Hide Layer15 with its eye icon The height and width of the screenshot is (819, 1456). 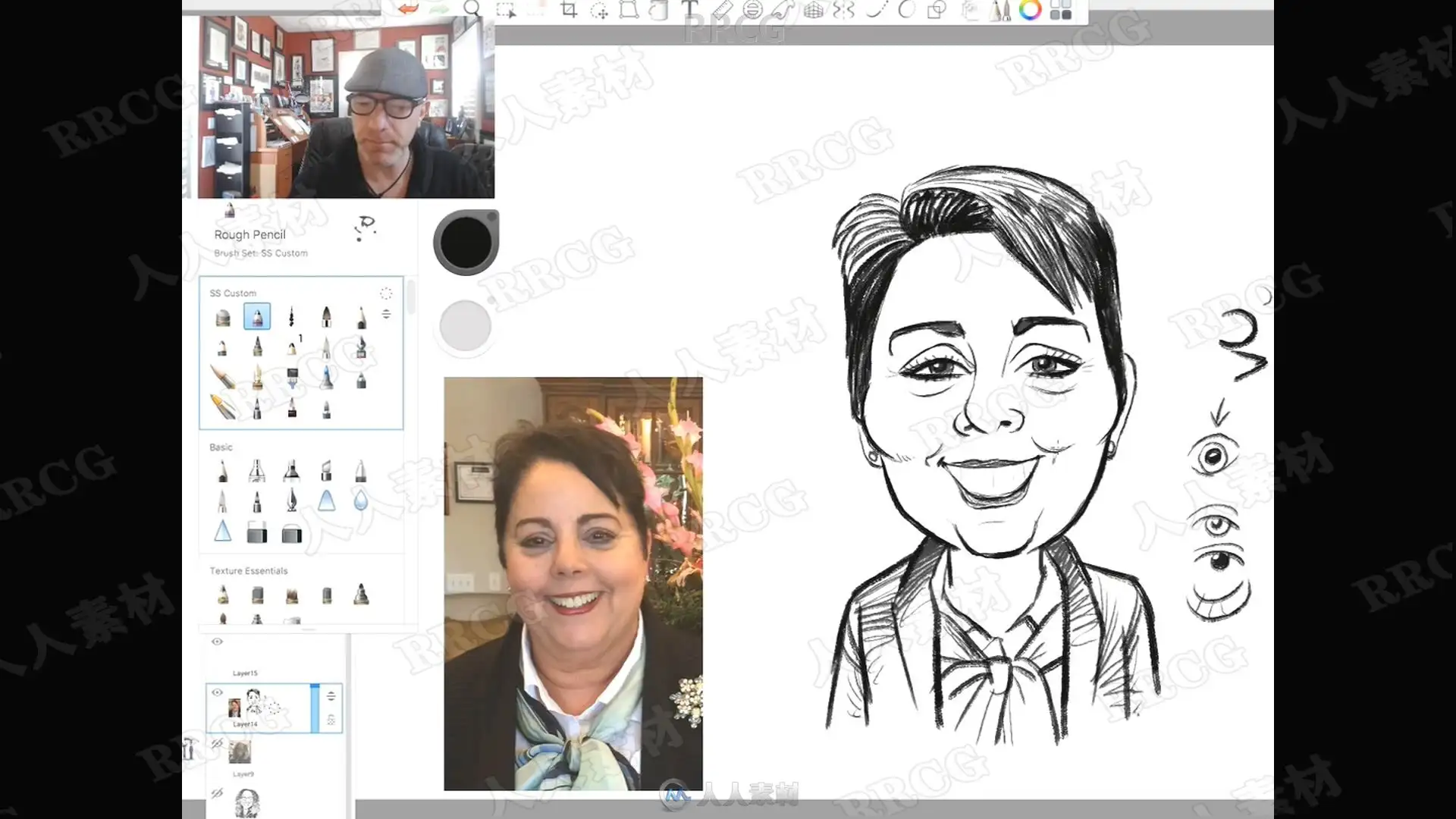point(217,642)
